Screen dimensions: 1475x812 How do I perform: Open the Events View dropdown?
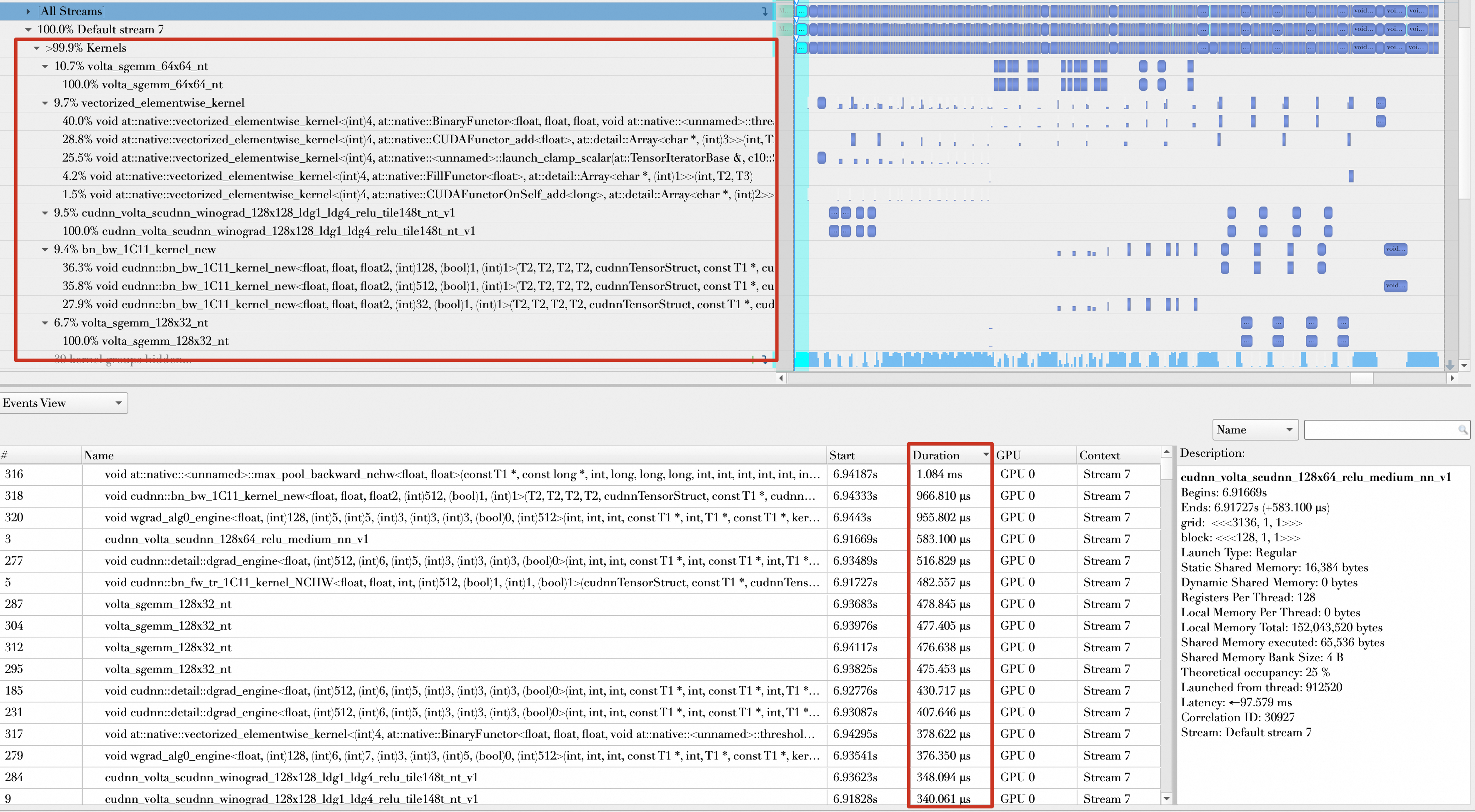(x=63, y=403)
